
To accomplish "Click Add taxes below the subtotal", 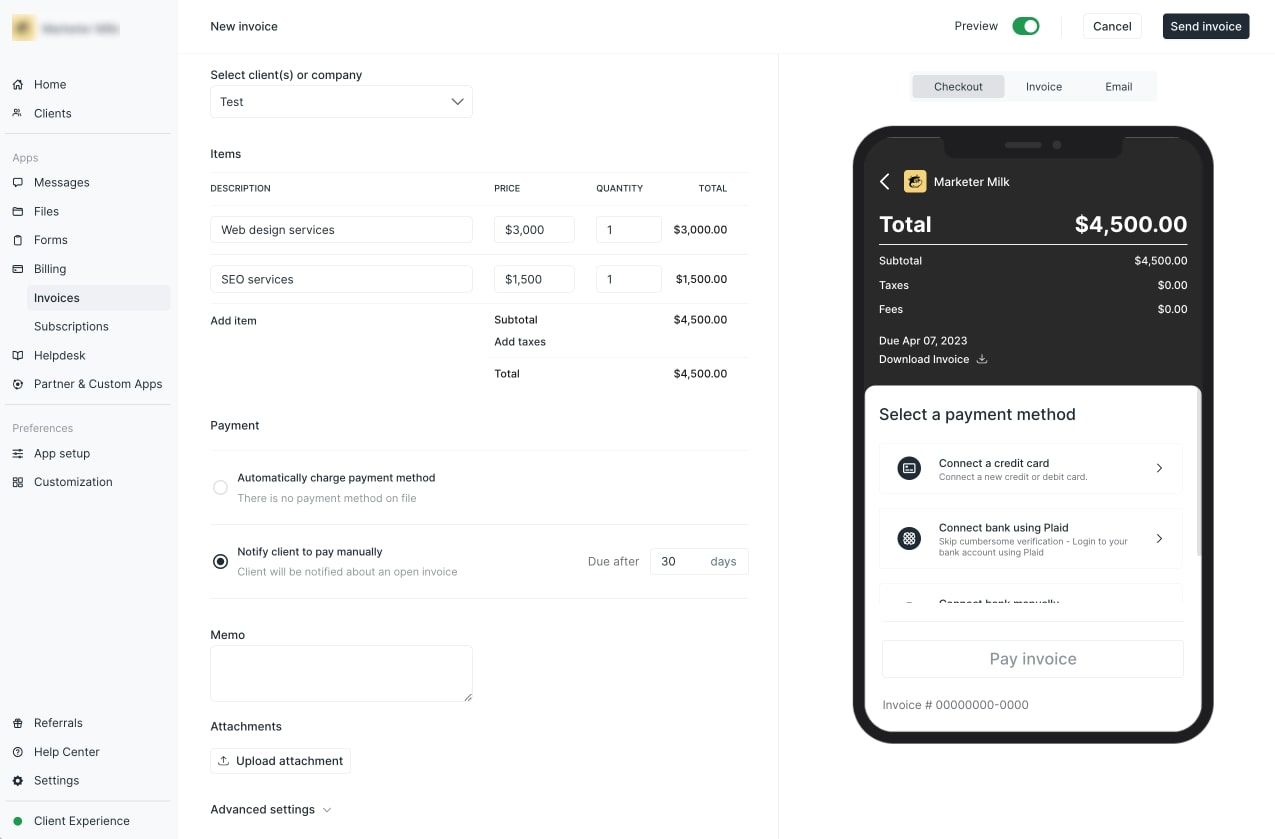I will (x=519, y=341).
